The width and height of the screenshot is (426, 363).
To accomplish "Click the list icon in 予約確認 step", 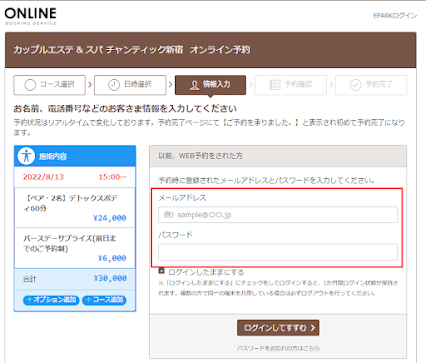I will [275, 85].
